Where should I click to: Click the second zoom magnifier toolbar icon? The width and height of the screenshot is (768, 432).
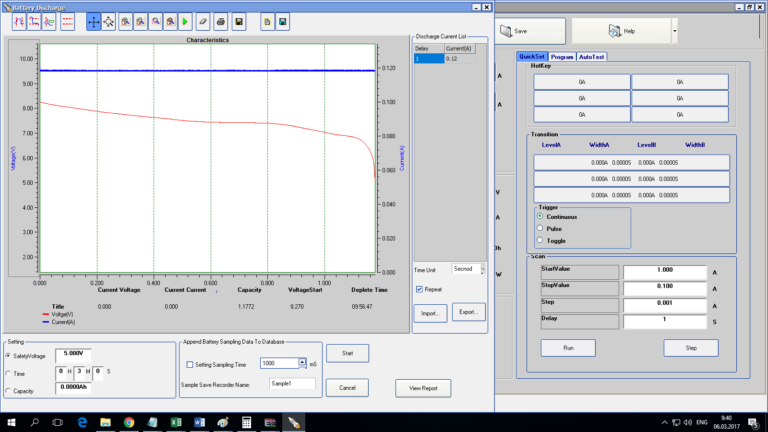[141, 22]
